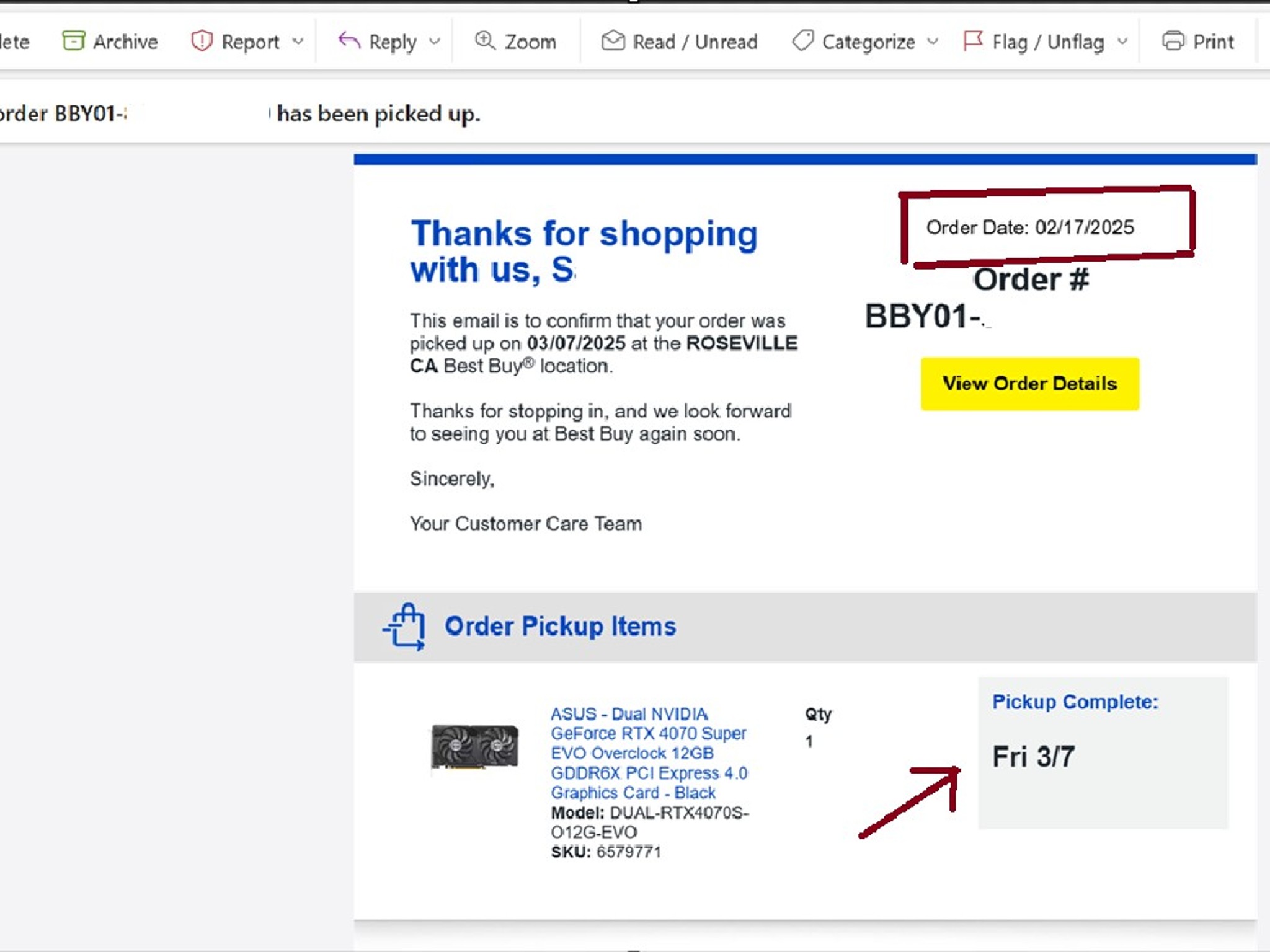
Task: Click the Report shield icon
Action: [x=202, y=41]
